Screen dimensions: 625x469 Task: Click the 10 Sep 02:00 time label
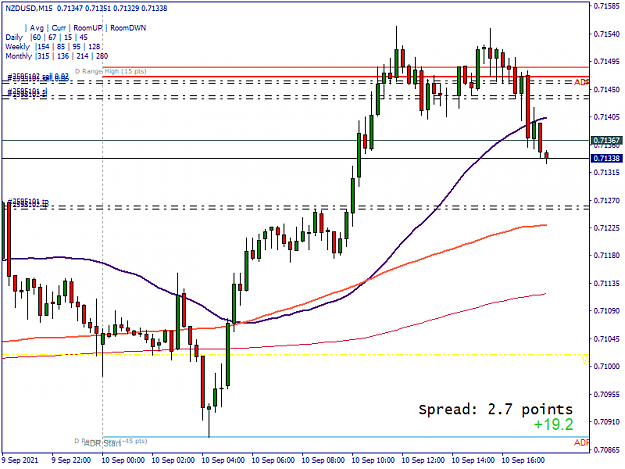pos(173,460)
